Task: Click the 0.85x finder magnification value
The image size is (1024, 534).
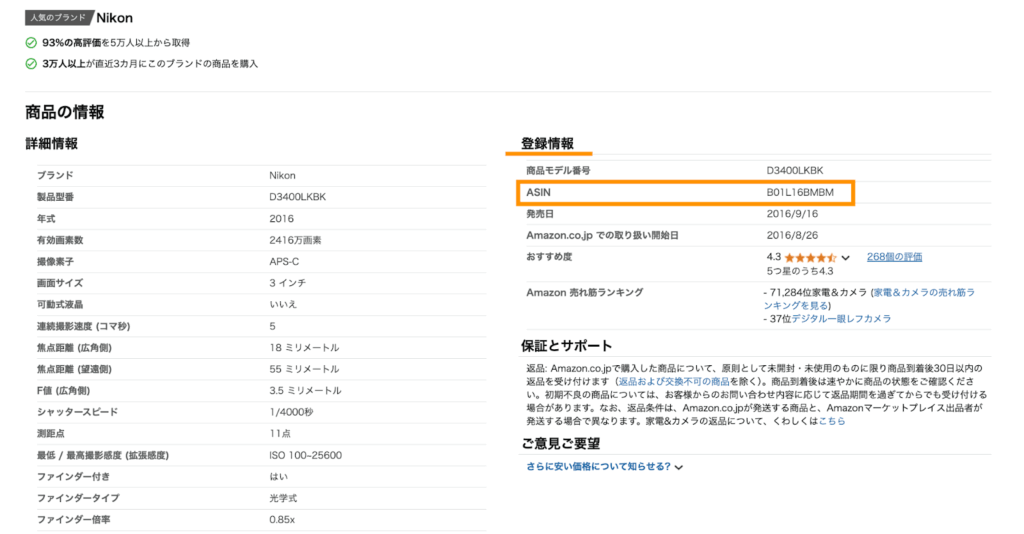Action: (282, 520)
